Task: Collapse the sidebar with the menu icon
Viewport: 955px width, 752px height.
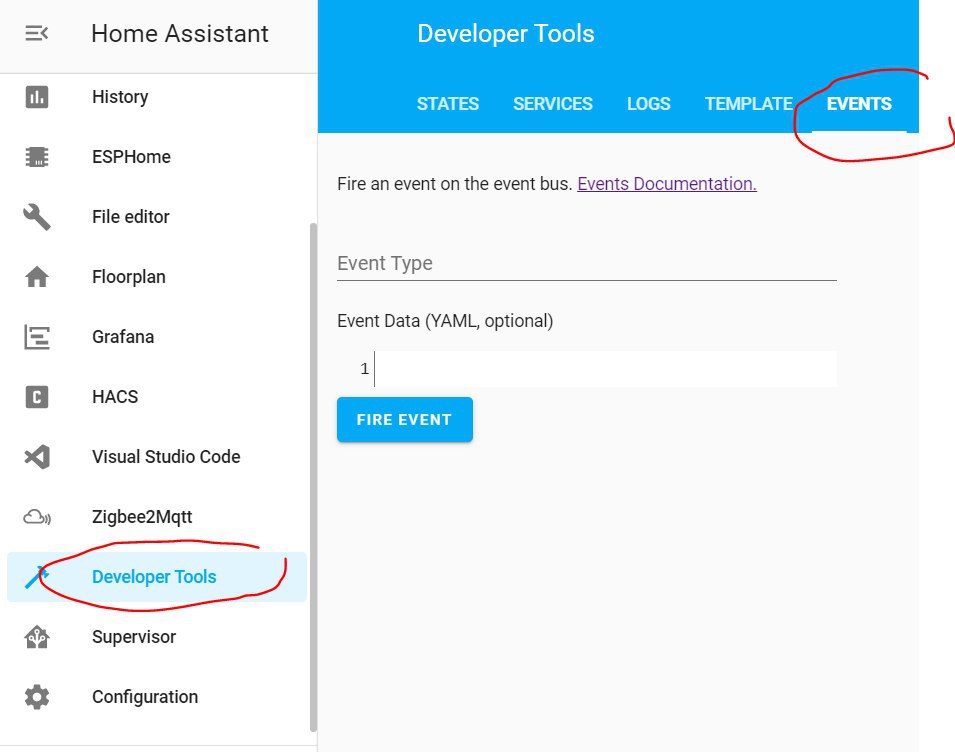Action: 37,33
